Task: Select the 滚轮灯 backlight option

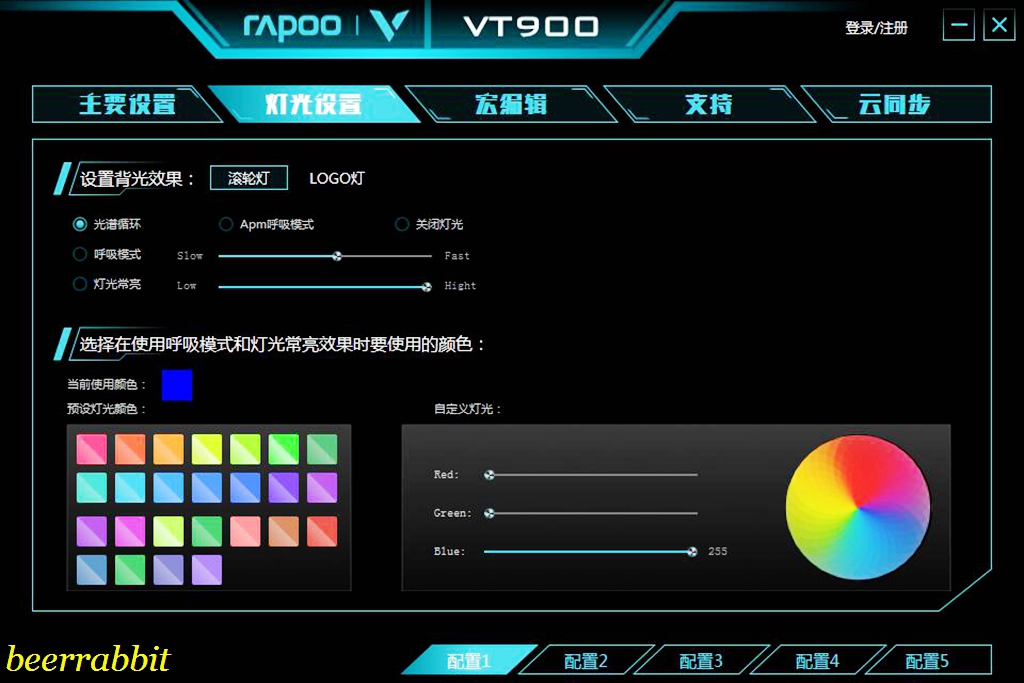Action: pyautogui.click(x=248, y=178)
